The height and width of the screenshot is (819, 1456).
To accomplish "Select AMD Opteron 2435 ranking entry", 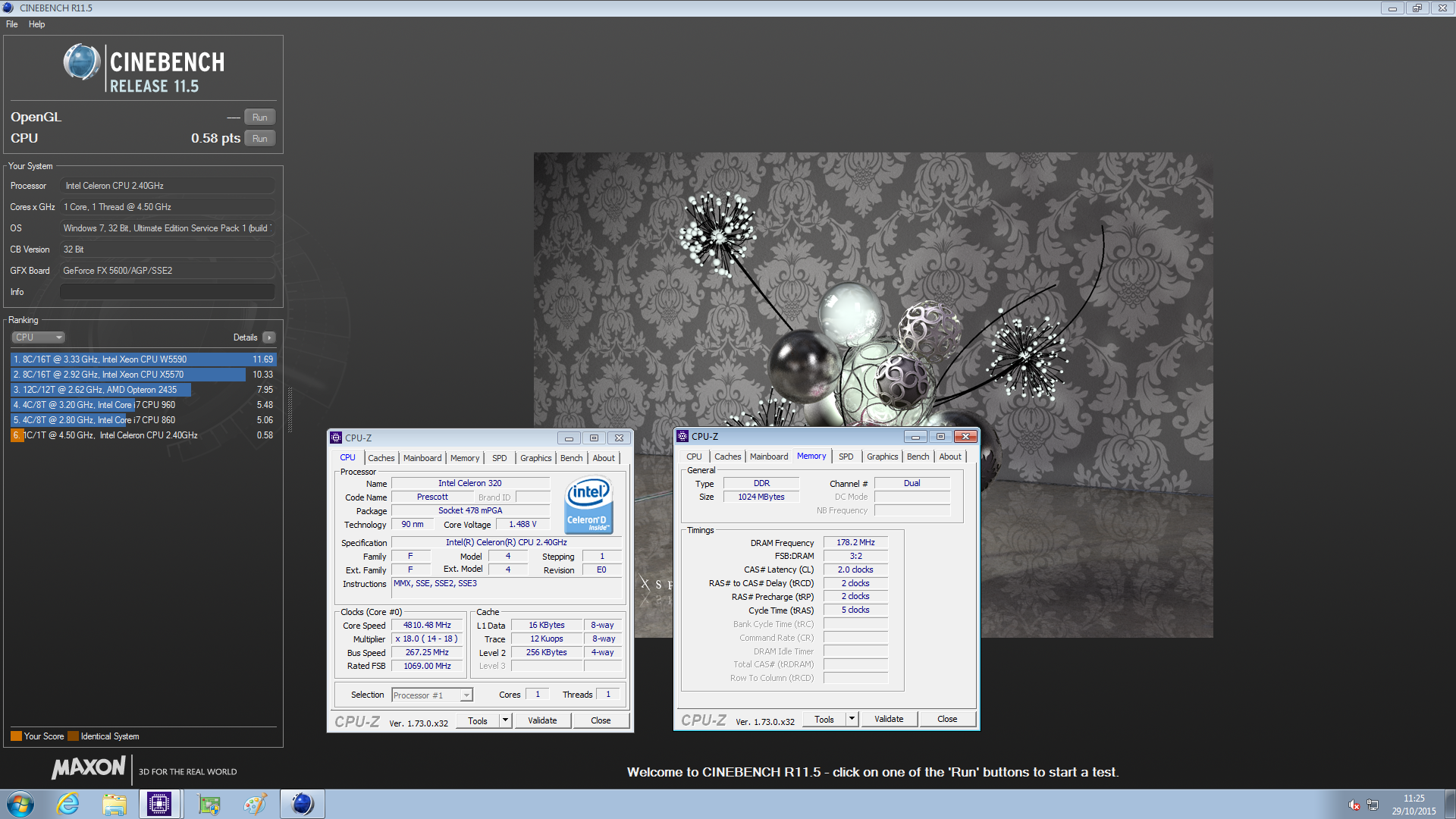I will 143,390.
